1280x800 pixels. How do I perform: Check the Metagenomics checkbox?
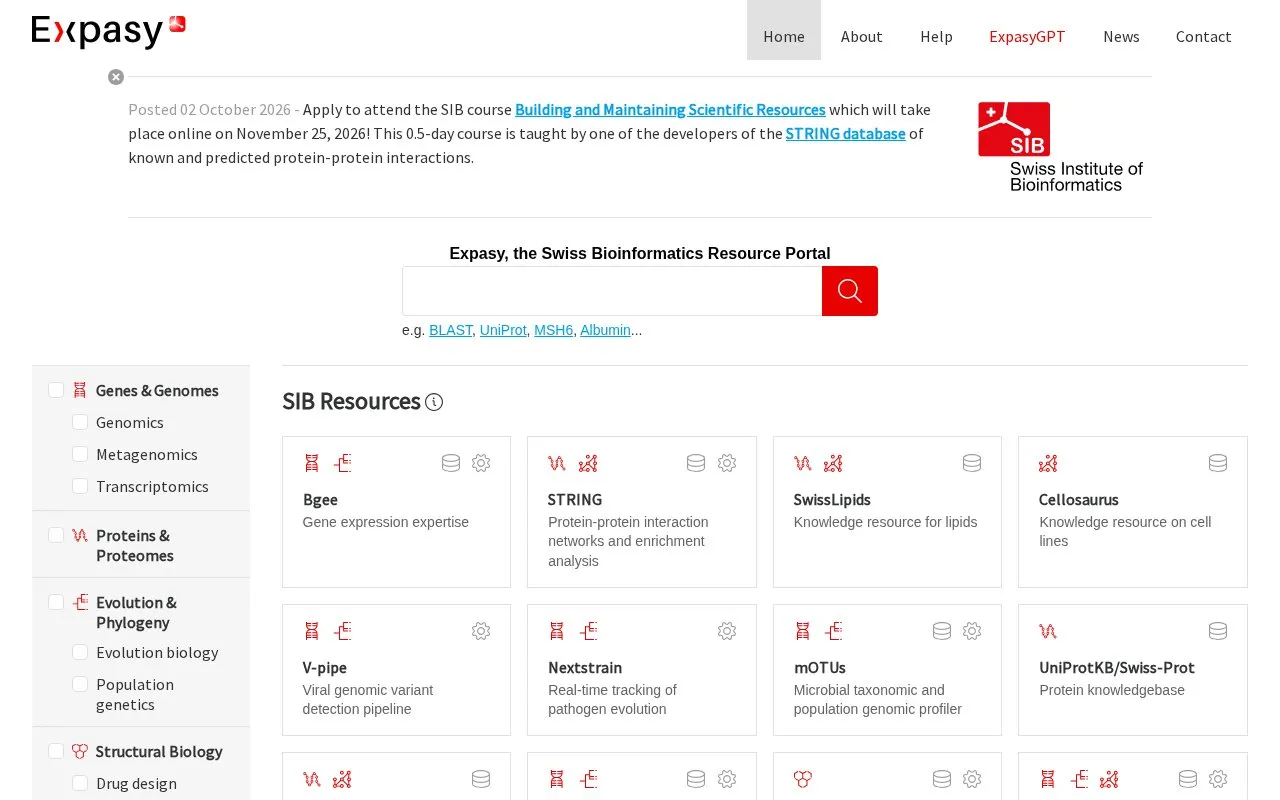coord(80,454)
